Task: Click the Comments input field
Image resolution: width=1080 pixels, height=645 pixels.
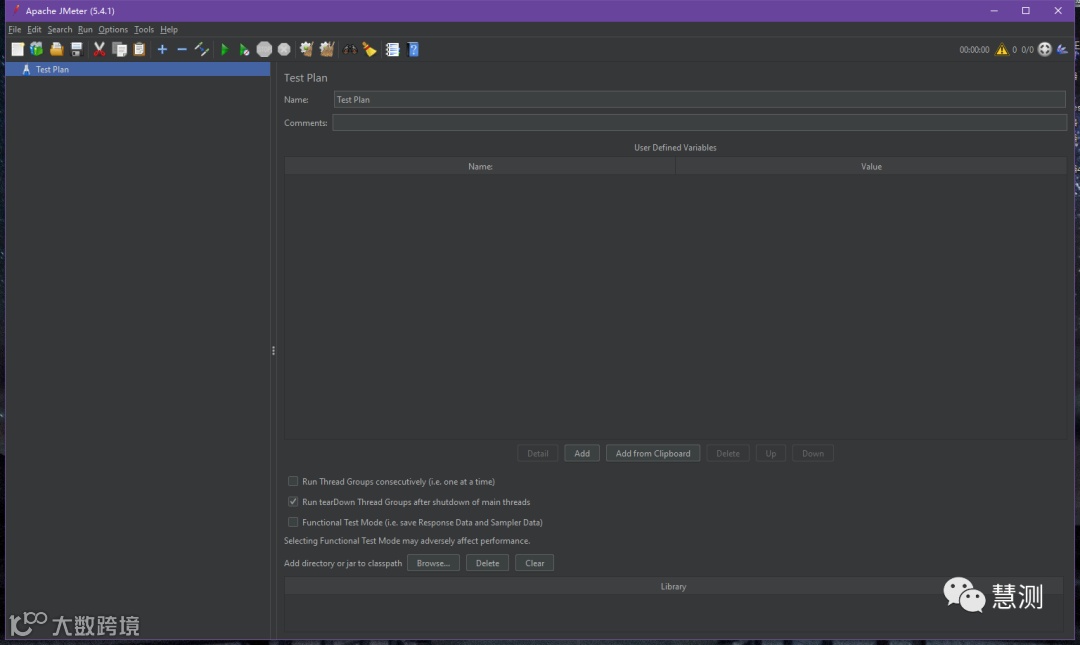Action: (x=700, y=123)
